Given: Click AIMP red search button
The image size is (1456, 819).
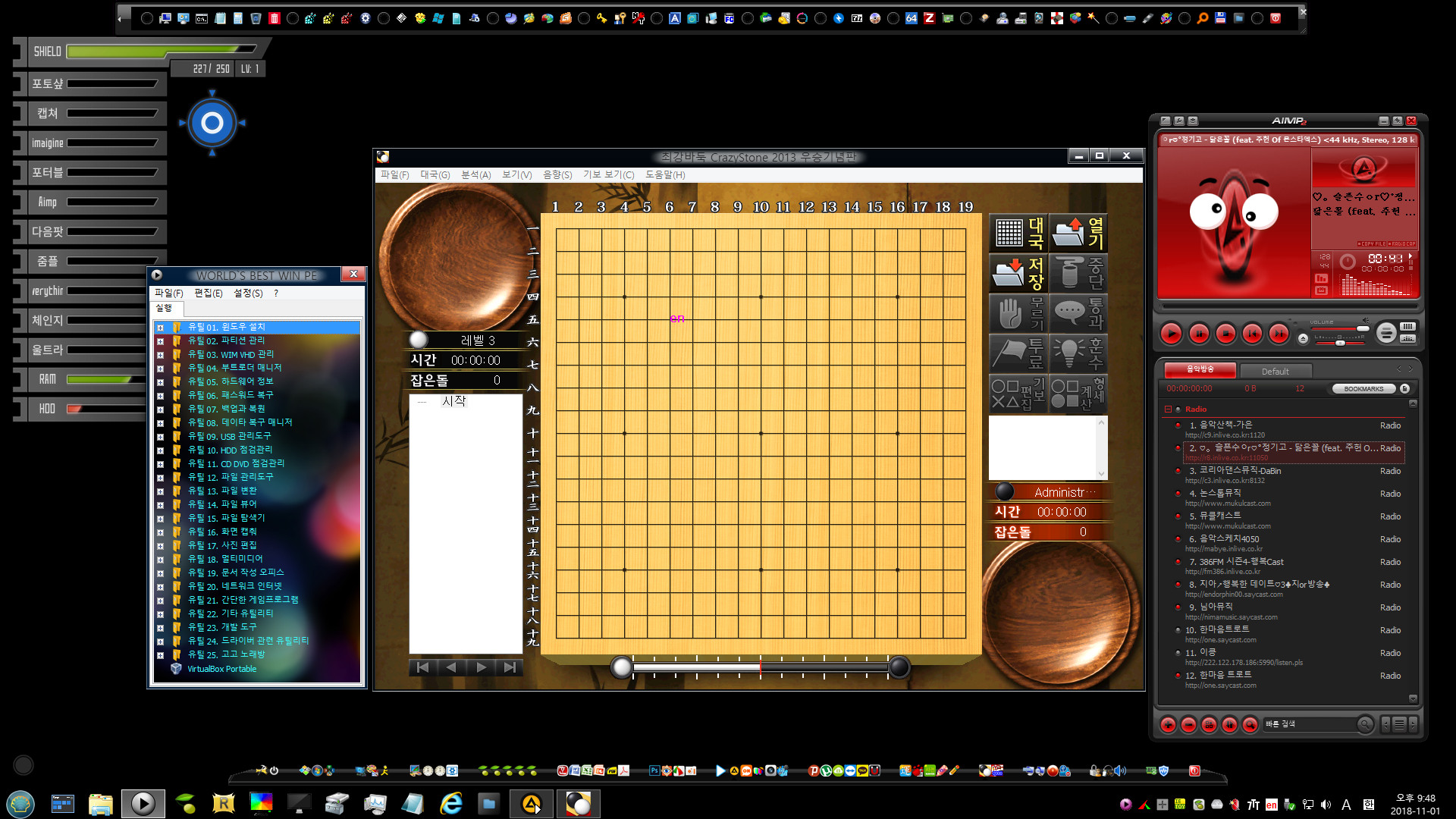Looking at the screenshot, I should point(1250,725).
